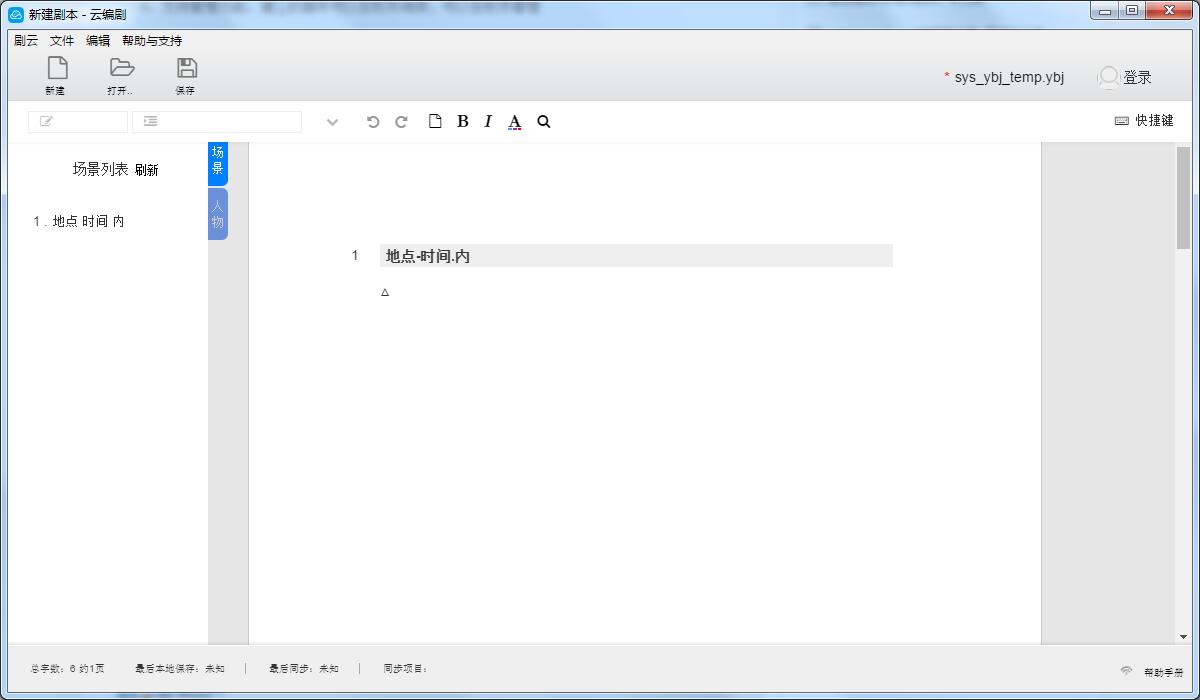Viewport: 1200px width, 700px height.
Task: Open the paragraph indent style box
Action: pos(216,122)
